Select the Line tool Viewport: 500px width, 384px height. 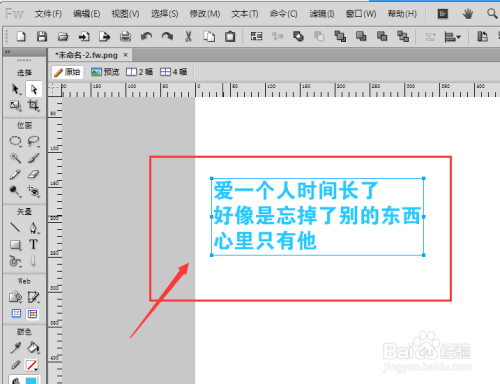coord(15,228)
